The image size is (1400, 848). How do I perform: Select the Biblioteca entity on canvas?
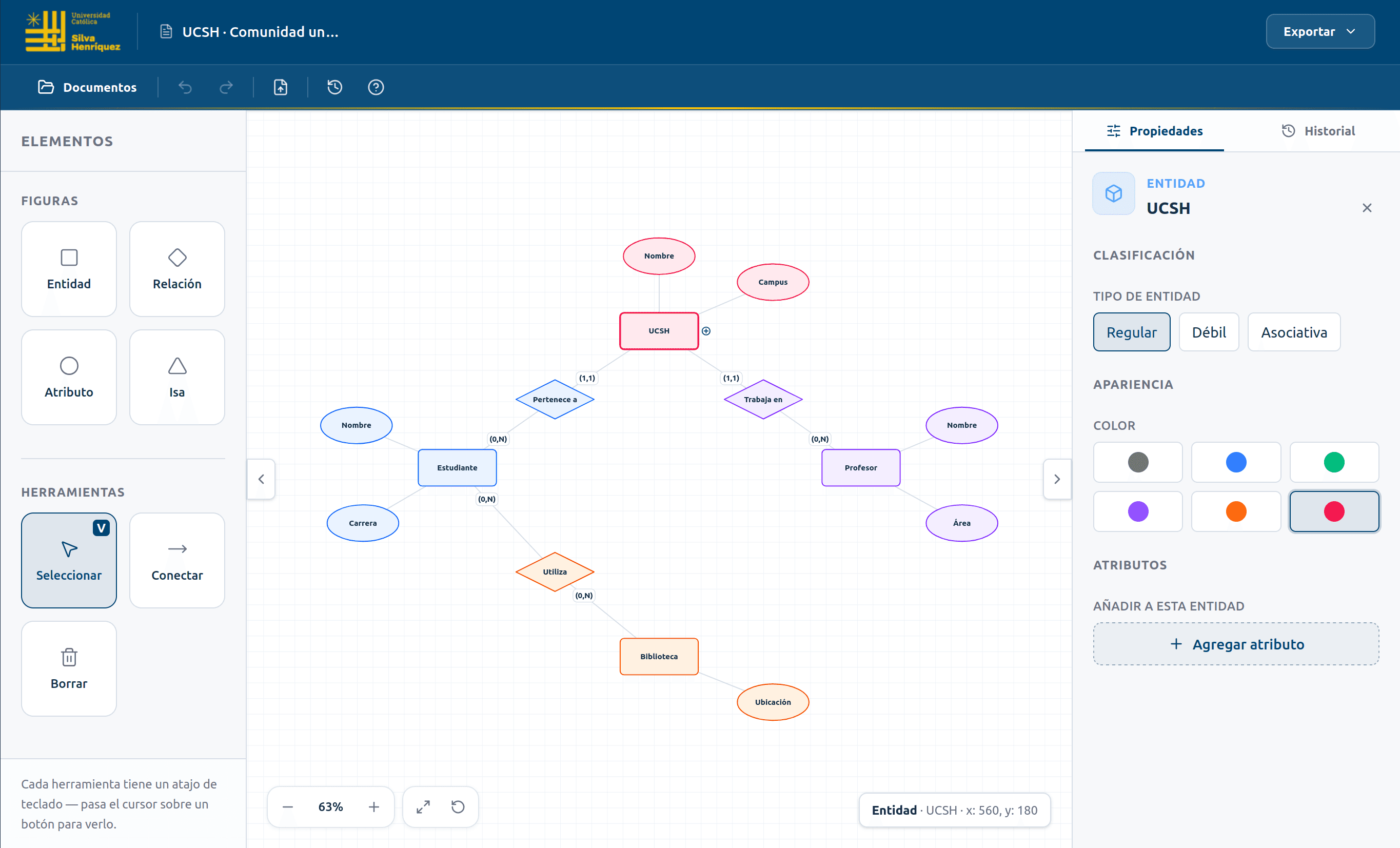[x=659, y=657]
